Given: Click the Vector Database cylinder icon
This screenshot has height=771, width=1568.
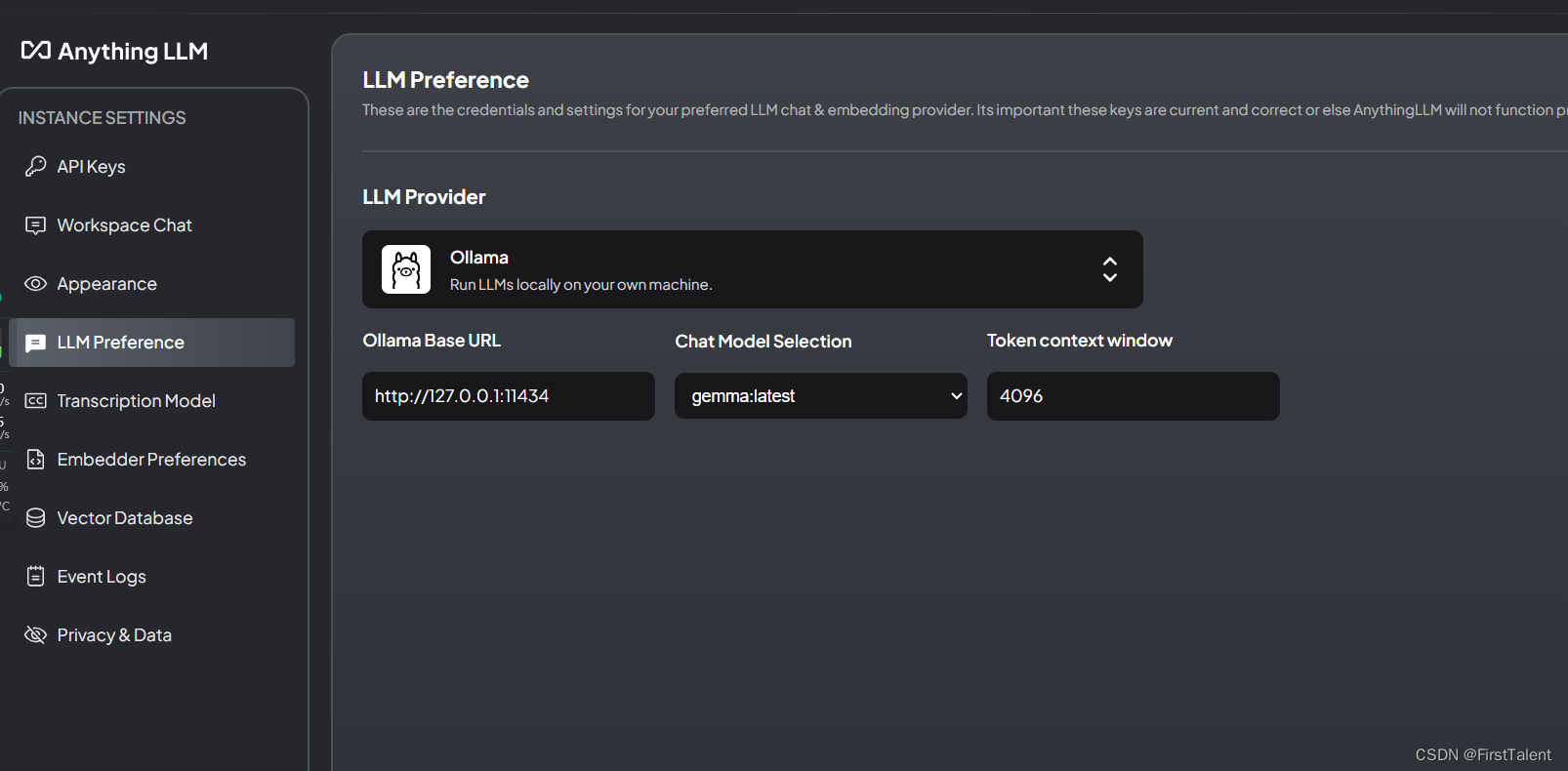Looking at the screenshot, I should (36, 518).
